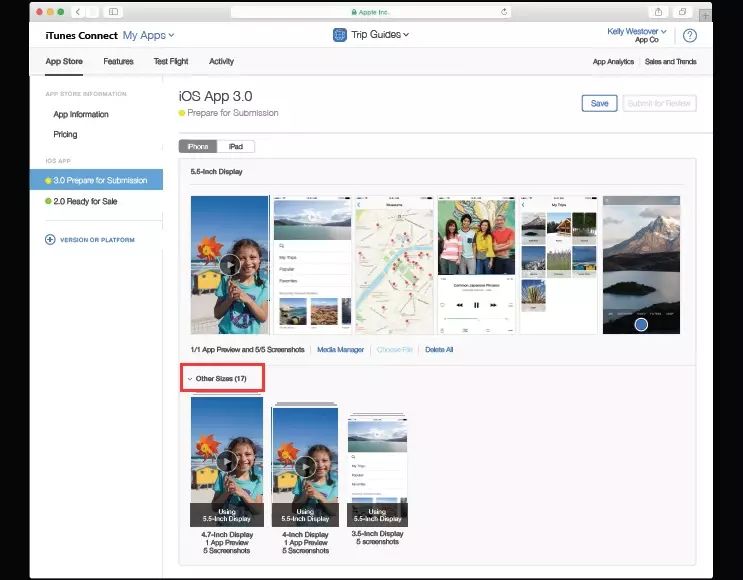Click the 5.5-Inch Display heading
This screenshot has width=743, height=580.
[x=216, y=172]
